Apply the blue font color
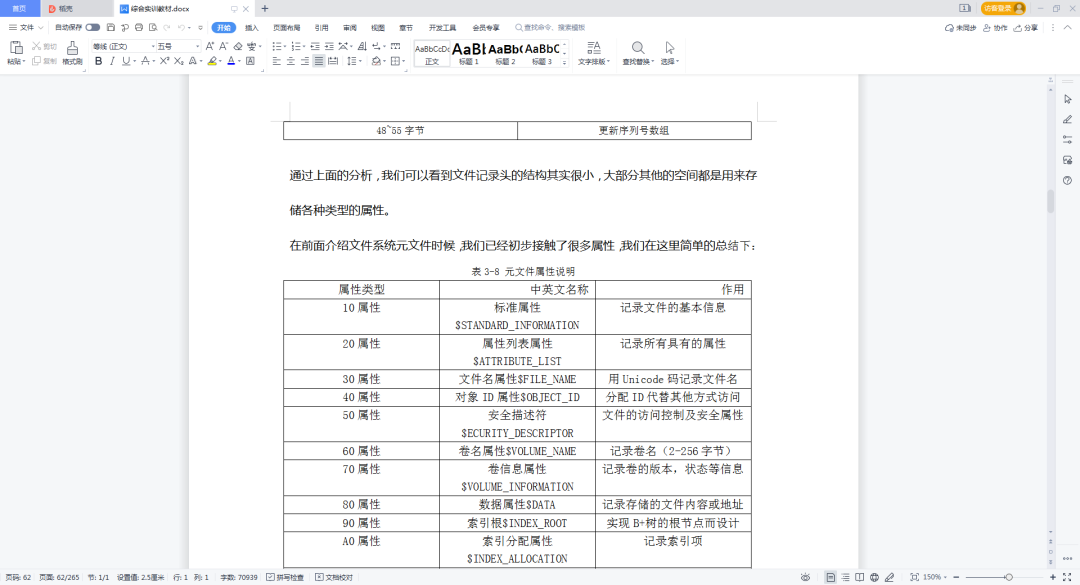Image resolution: width=1080 pixels, height=585 pixels. [231, 61]
